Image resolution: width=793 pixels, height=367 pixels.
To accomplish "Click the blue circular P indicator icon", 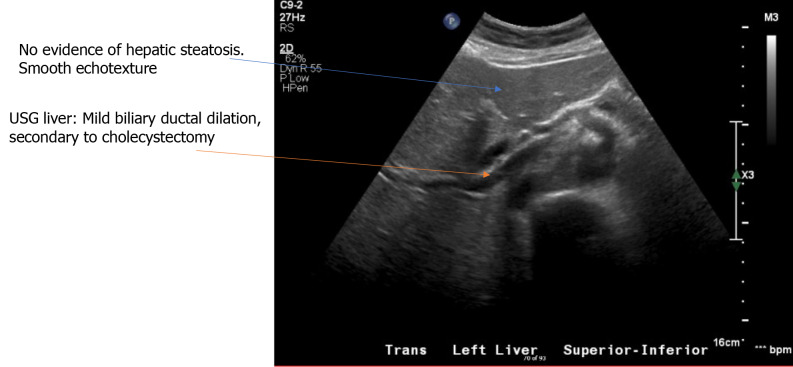I will 451,21.
